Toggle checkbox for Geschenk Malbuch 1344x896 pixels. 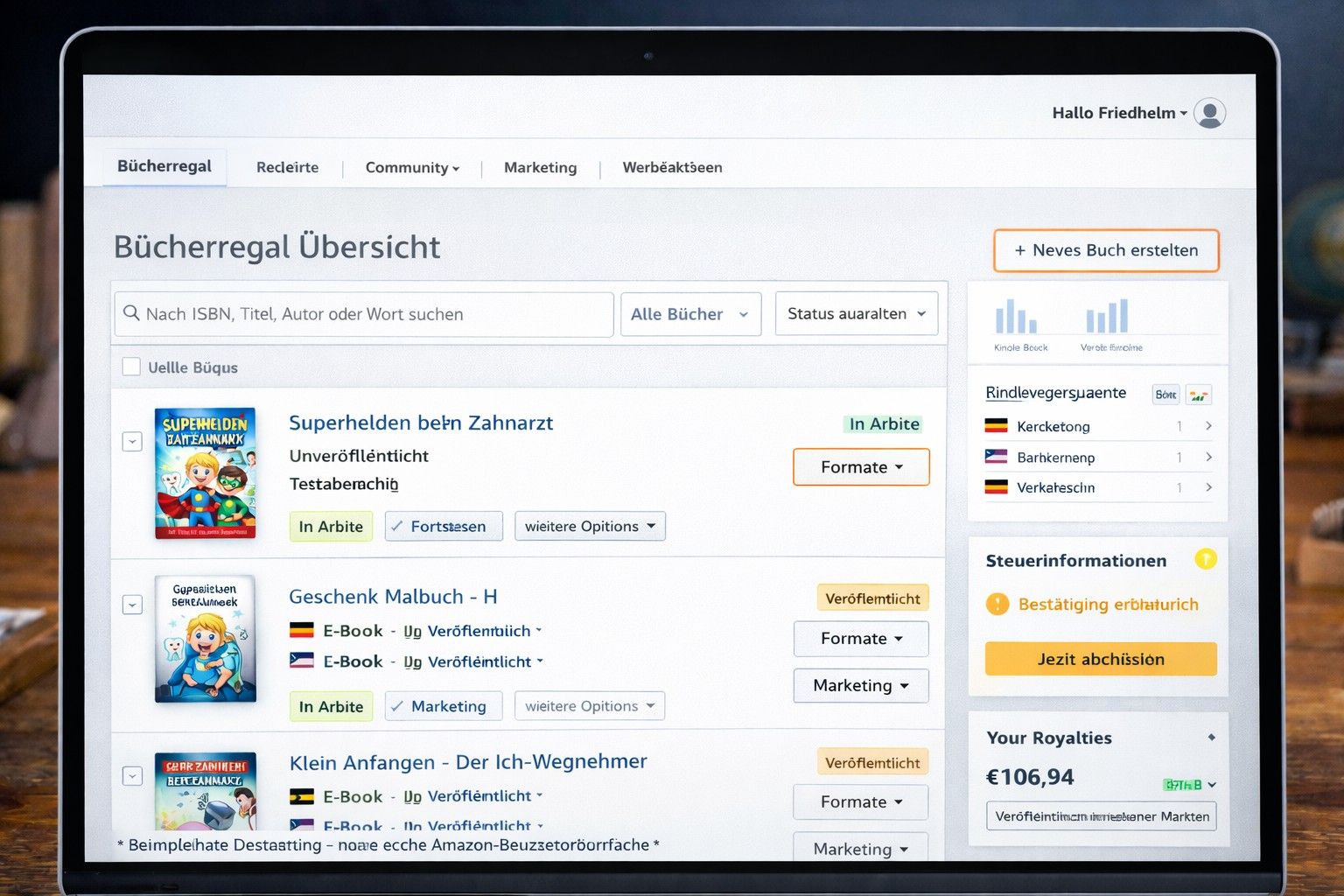[132, 605]
